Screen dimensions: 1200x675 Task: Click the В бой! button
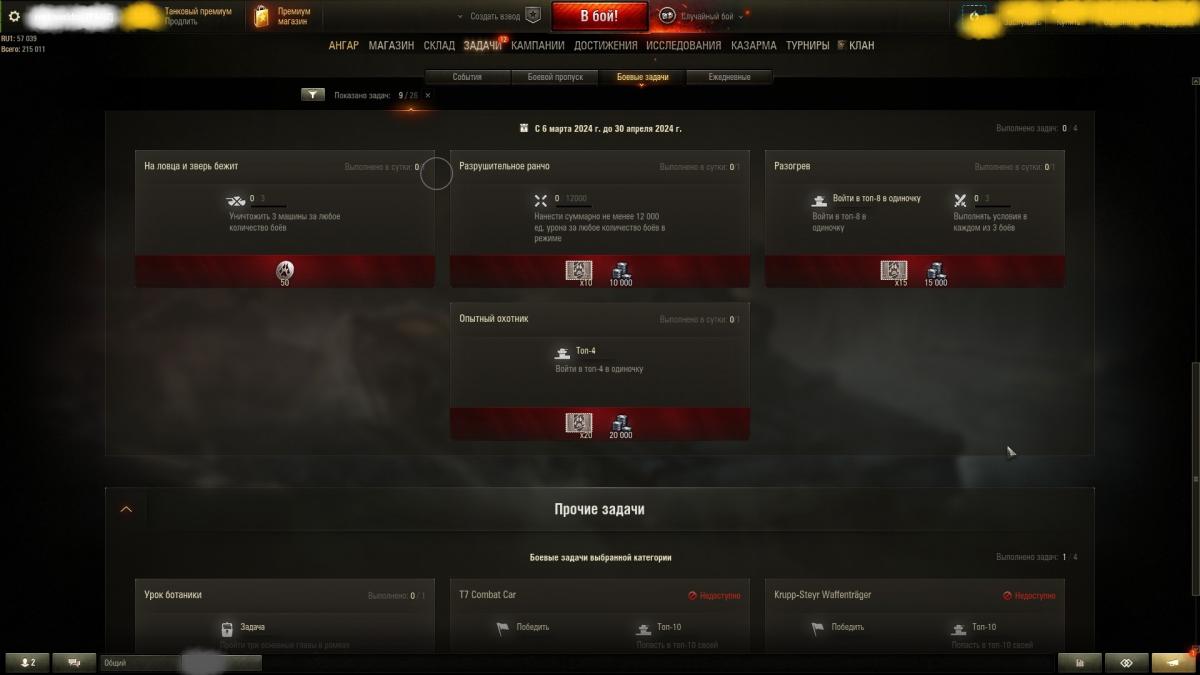tap(600, 16)
